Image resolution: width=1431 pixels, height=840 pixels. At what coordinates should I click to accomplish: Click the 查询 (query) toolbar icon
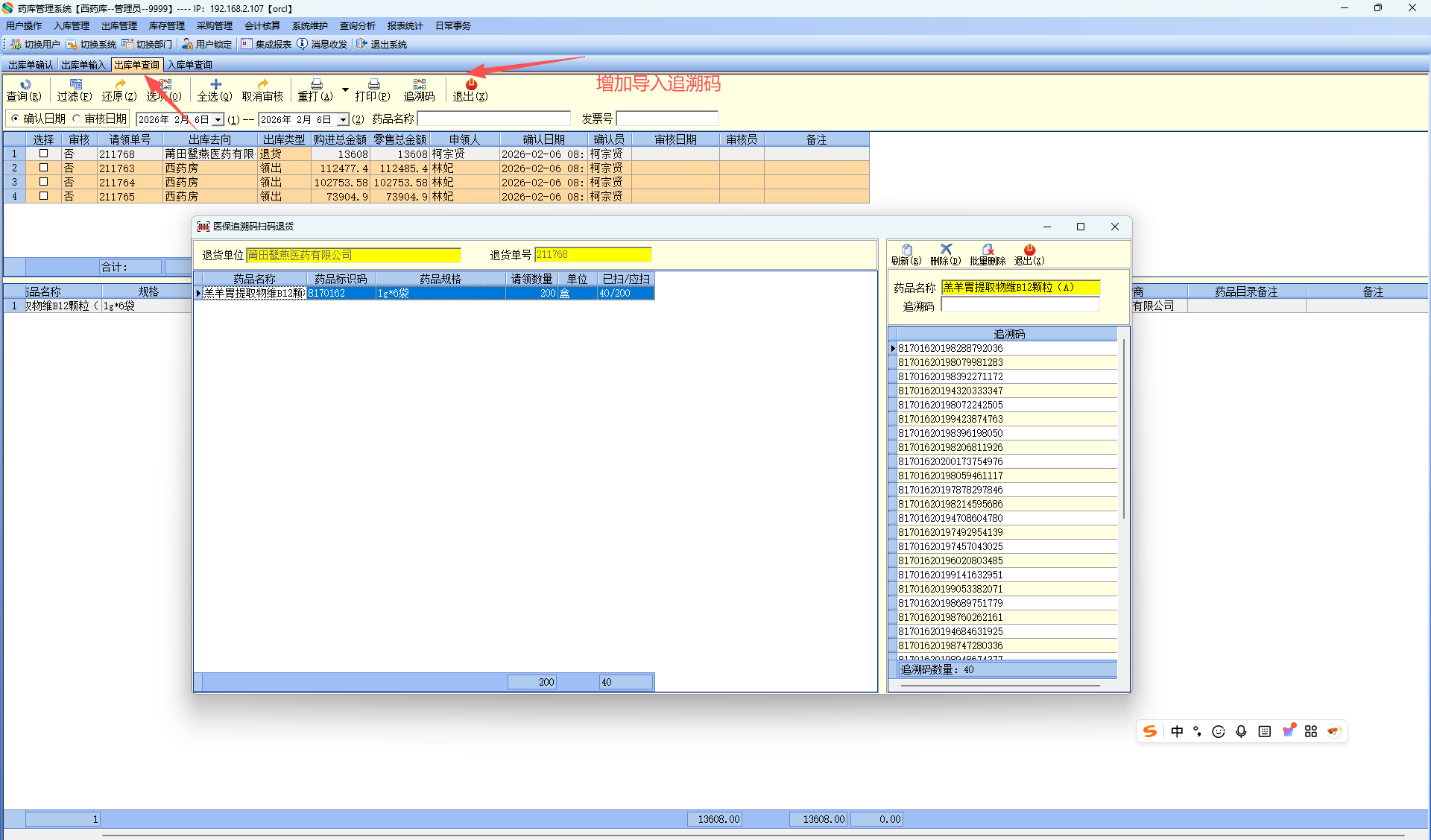(x=24, y=89)
